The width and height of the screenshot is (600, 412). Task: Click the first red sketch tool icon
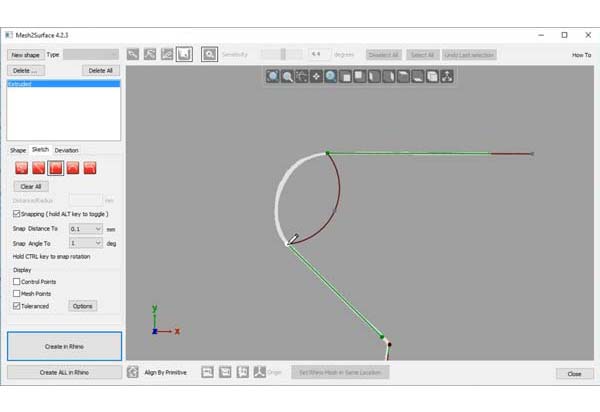tap(21, 168)
